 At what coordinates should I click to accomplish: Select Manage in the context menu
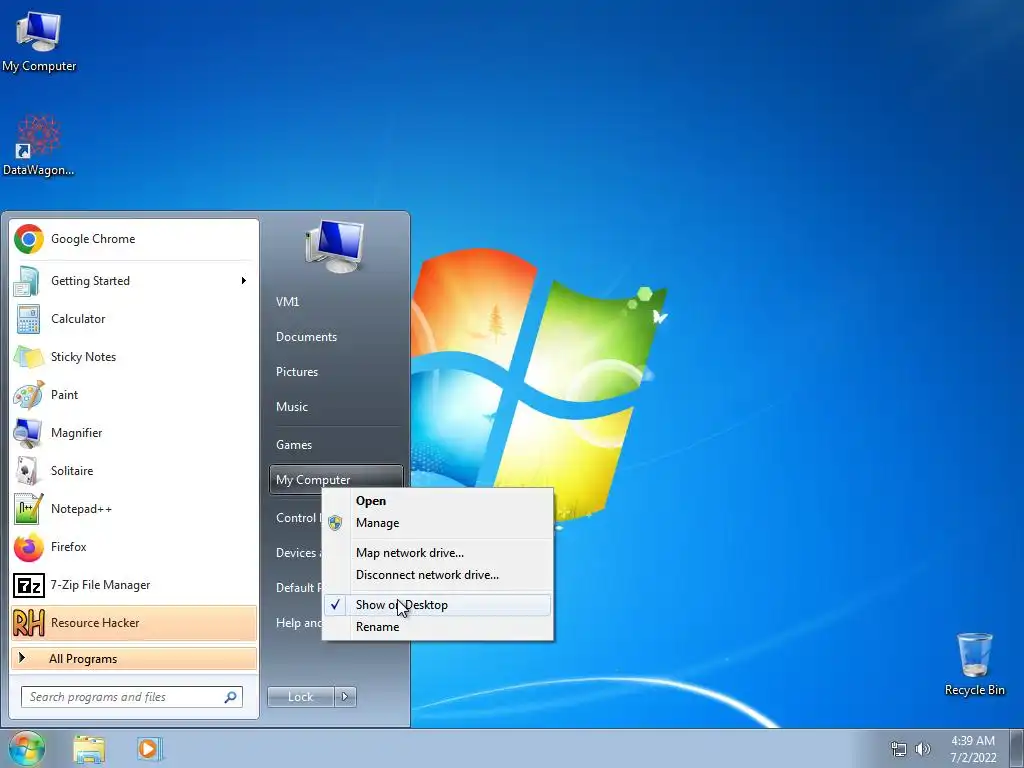click(x=438, y=523)
